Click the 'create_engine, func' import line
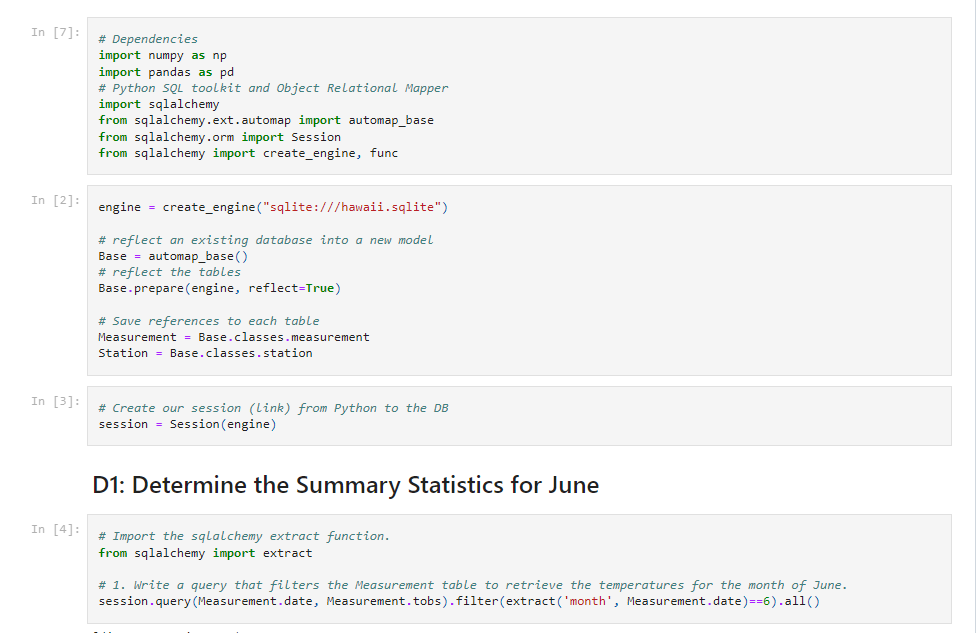Image resolution: width=978 pixels, height=633 pixels. click(248, 153)
